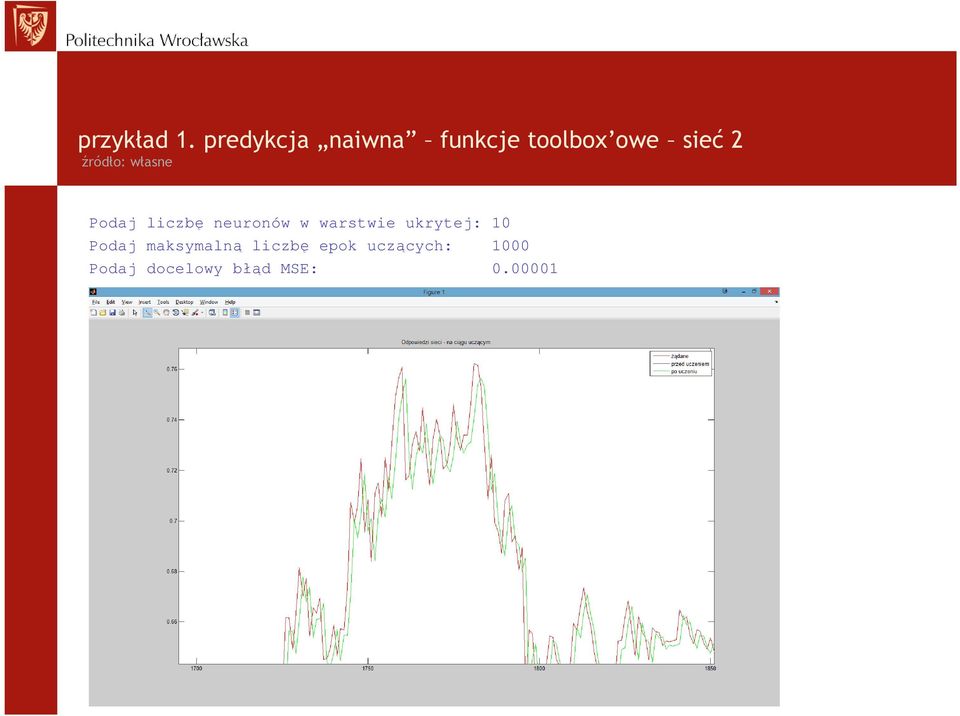960x716 pixels.
Task: Click the Show Plot Tools and Dock icon
Action: pyautogui.click(x=257, y=312)
